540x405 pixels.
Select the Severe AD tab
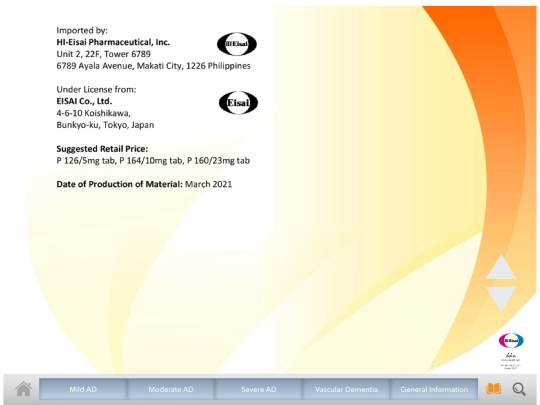(x=259, y=389)
